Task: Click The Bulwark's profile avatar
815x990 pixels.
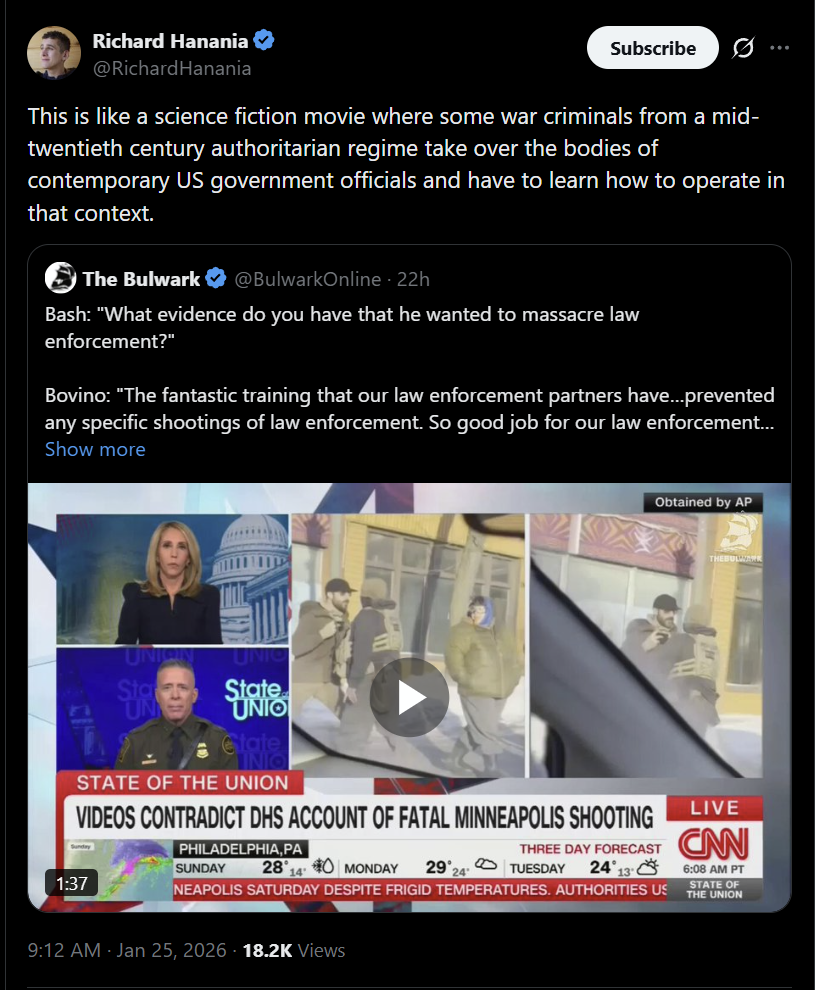Action: (x=61, y=278)
